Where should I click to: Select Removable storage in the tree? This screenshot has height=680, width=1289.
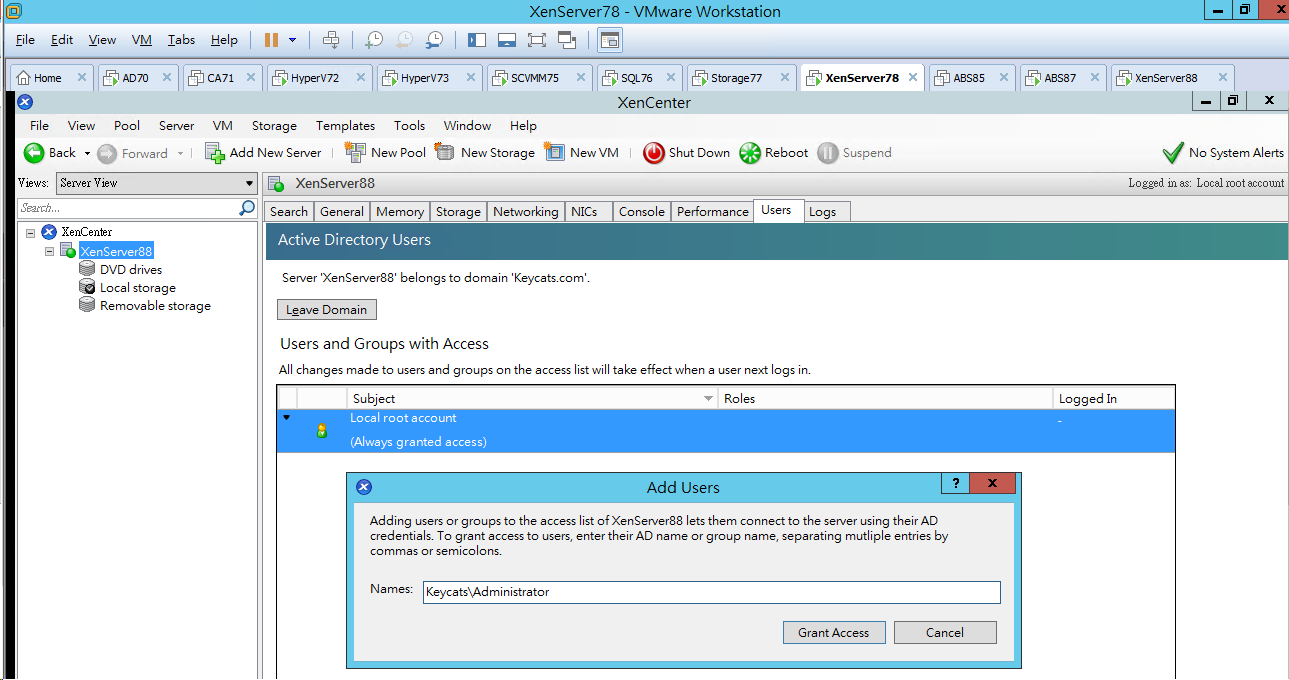click(155, 306)
